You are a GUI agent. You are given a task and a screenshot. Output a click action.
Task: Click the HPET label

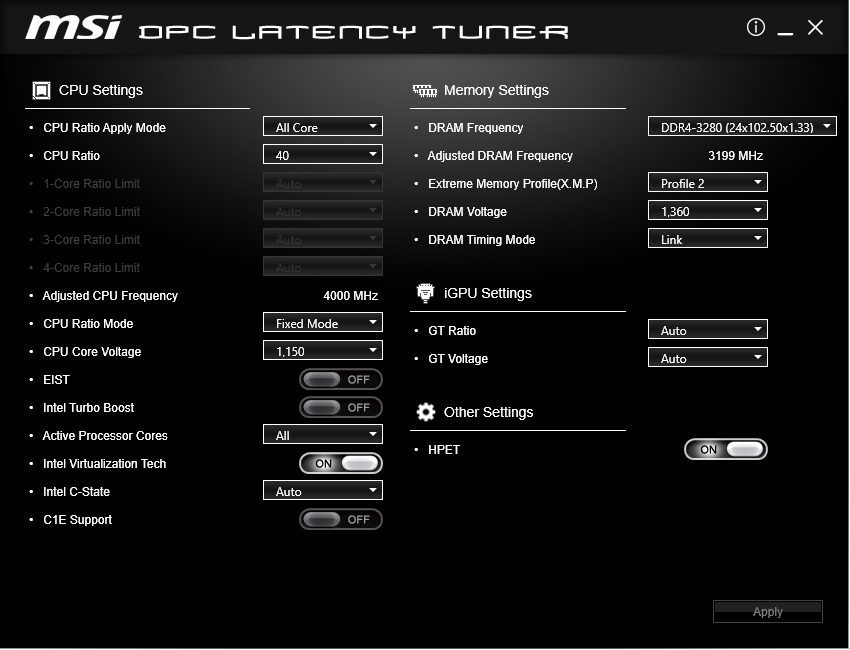[x=444, y=449]
